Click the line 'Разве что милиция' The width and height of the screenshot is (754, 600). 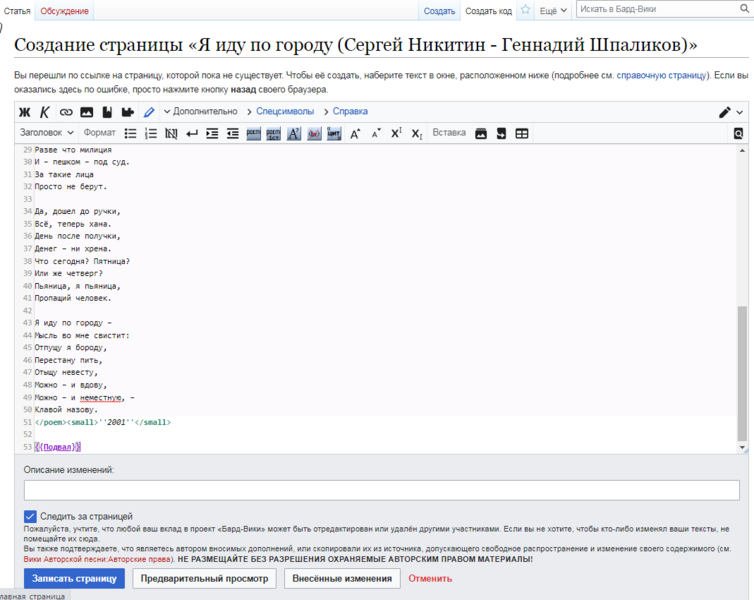(x=73, y=150)
